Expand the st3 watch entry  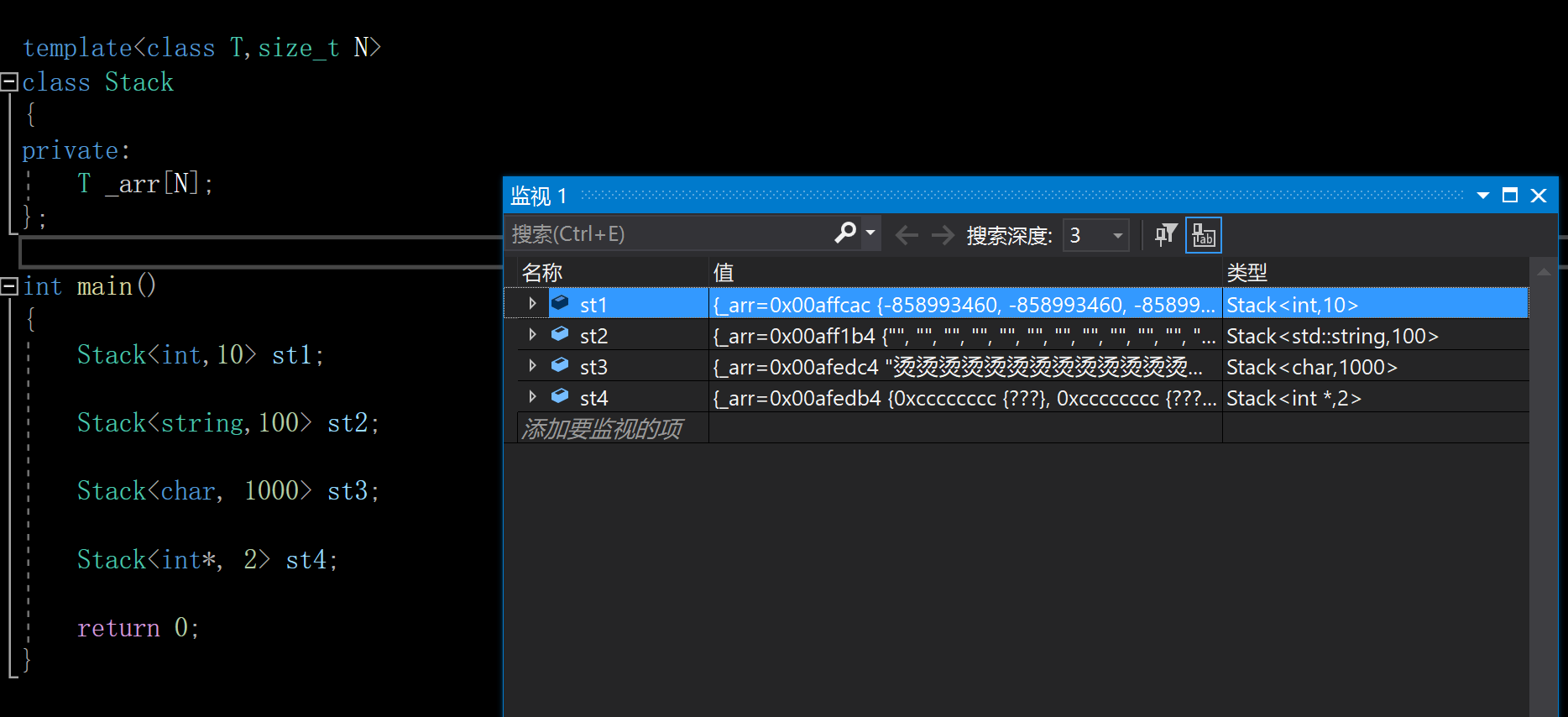pos(532,366)
